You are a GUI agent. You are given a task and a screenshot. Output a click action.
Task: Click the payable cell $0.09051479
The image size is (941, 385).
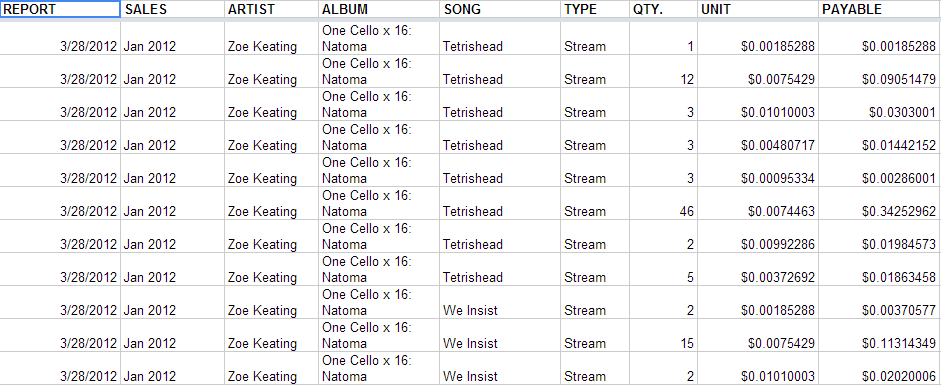pyautogui.click(x=880, y=71)
